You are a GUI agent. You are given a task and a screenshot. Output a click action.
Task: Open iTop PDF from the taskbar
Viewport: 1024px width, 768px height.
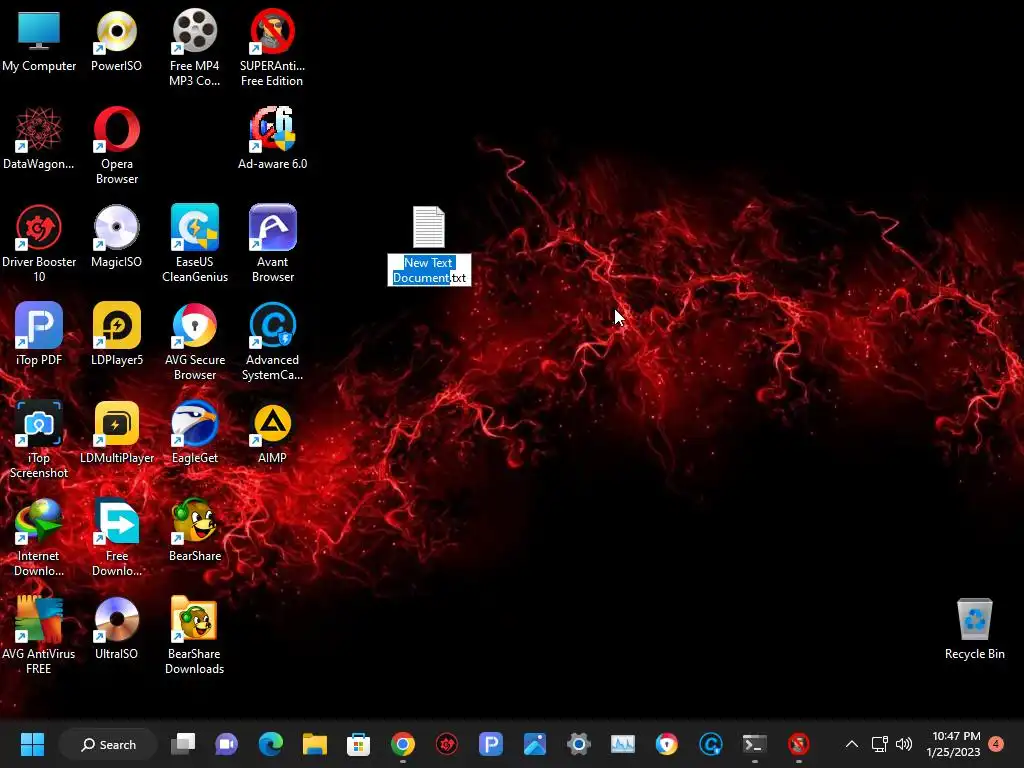tap(490, 744)
